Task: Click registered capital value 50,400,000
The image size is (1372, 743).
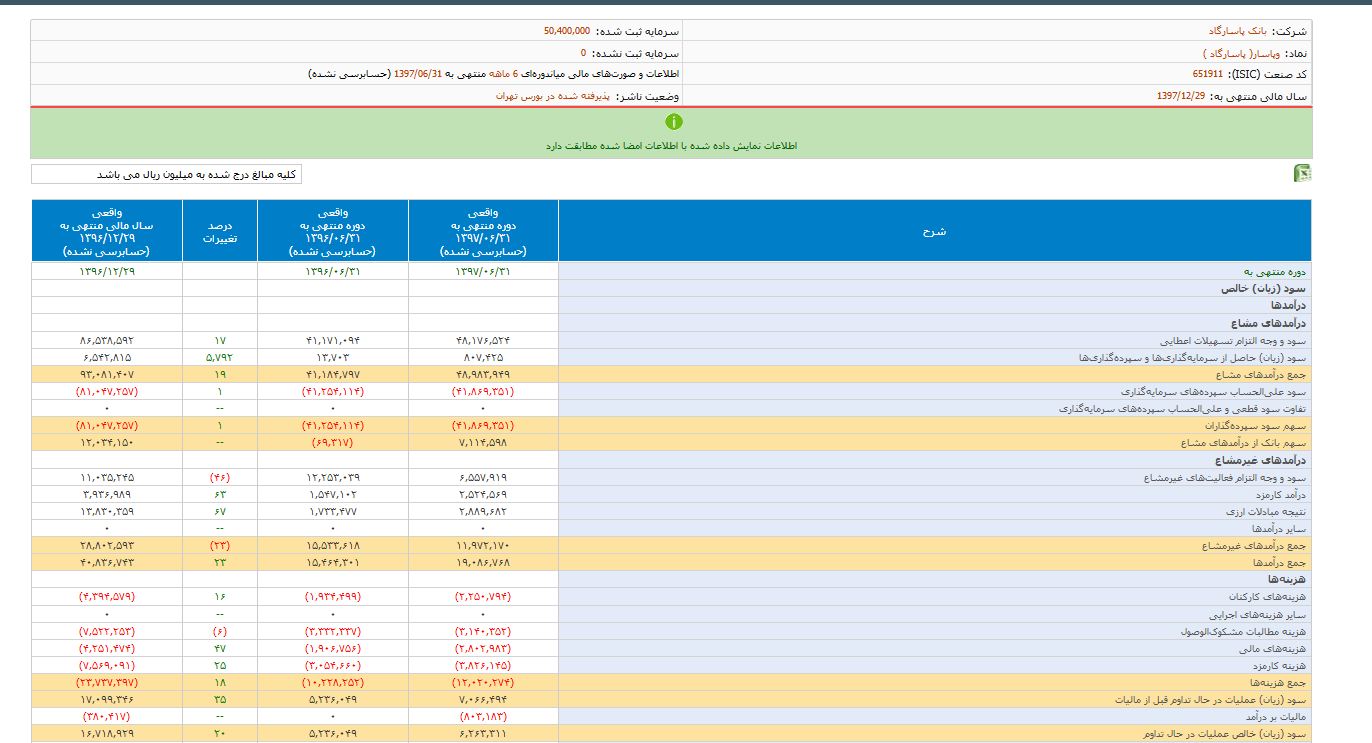Action: pyautogui.click(x=566, y=31)
